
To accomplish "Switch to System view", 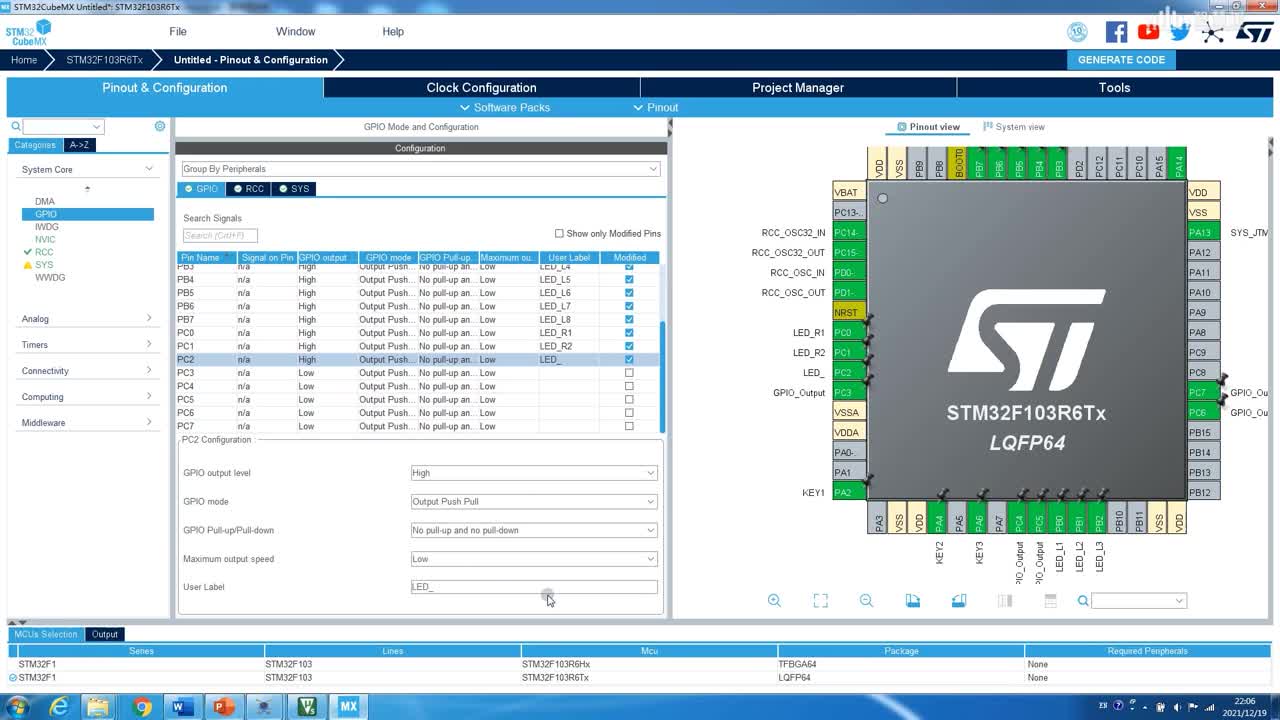I will [1014, 127].
